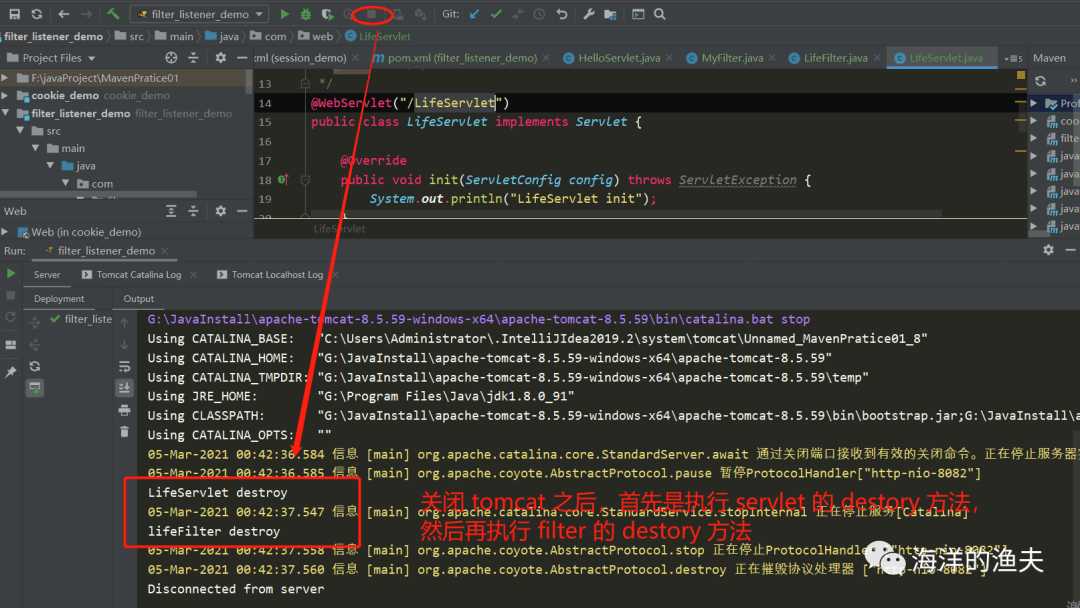Click the override gutter icon on line 18

point(282,180)
